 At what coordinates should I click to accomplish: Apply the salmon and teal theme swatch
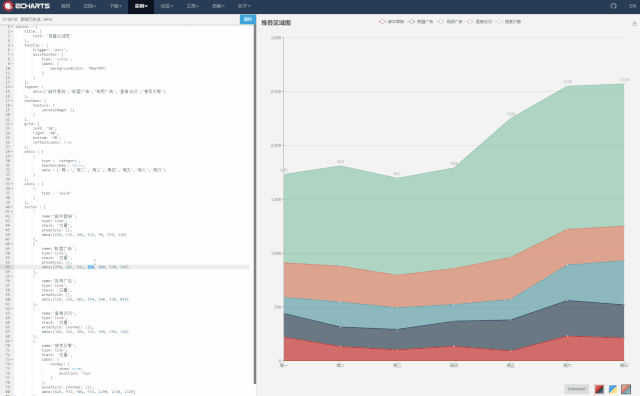(x=626, y=389)
